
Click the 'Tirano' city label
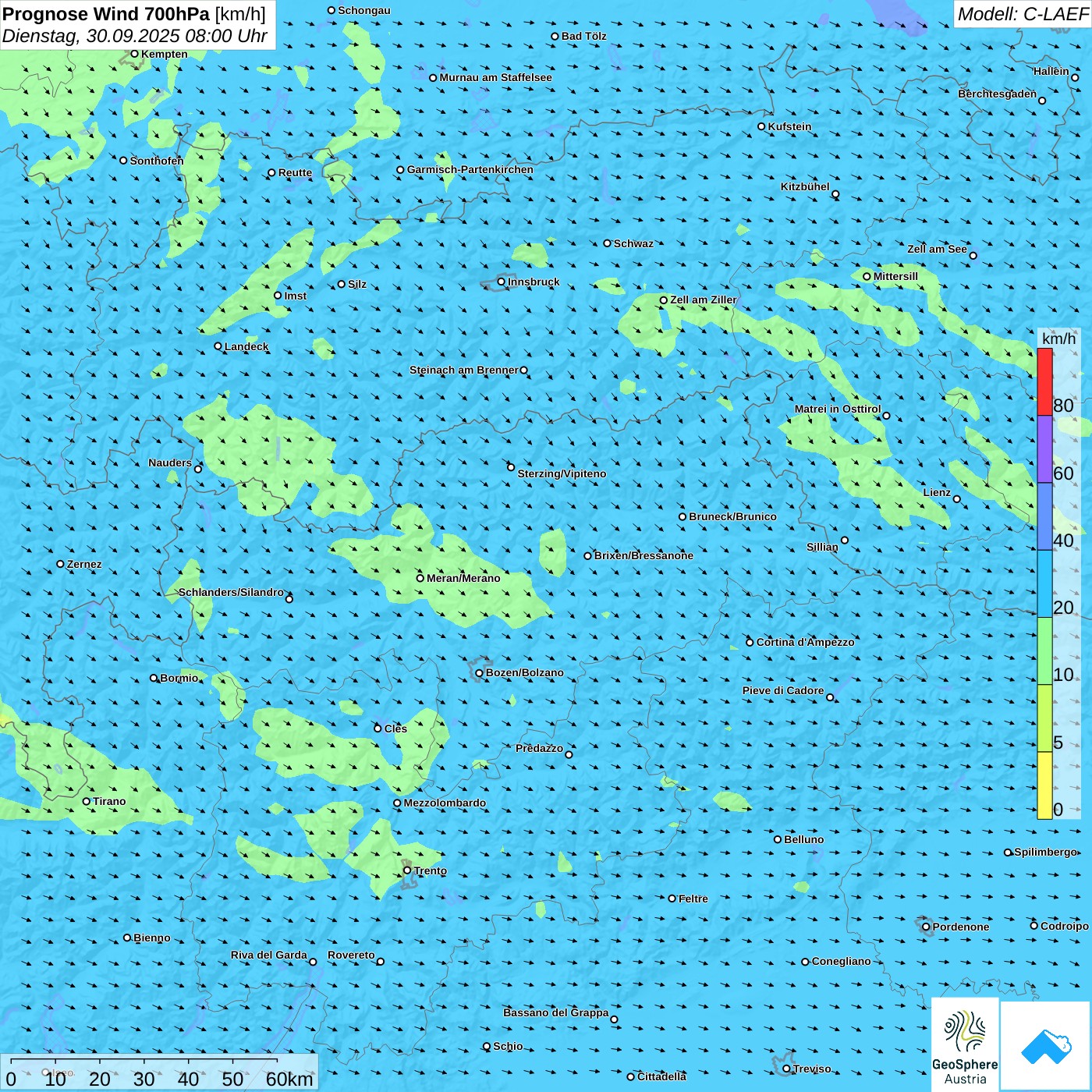(x=109, y=801)
